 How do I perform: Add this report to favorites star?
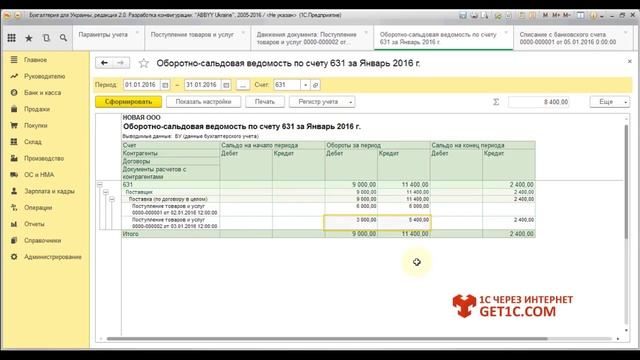[x=143, y=63]
